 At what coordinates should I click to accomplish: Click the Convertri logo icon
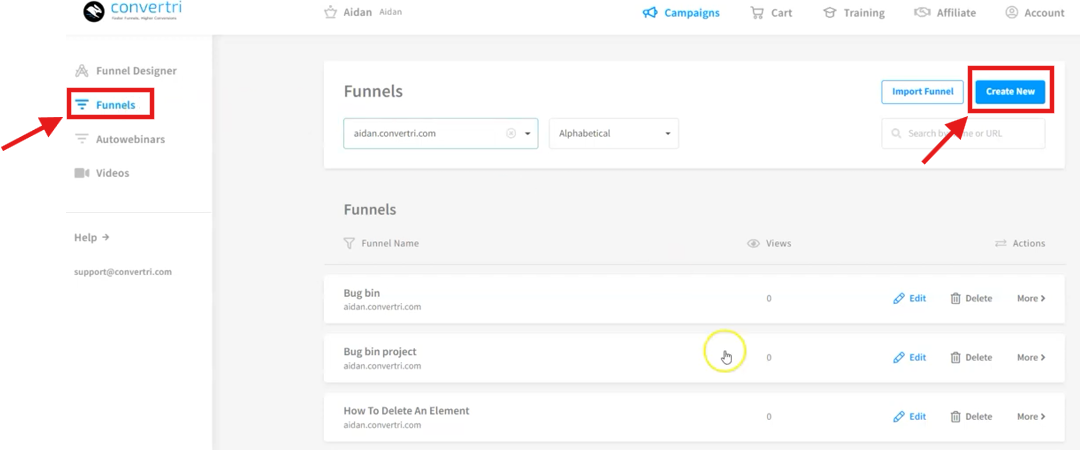[x=93, y=12]
